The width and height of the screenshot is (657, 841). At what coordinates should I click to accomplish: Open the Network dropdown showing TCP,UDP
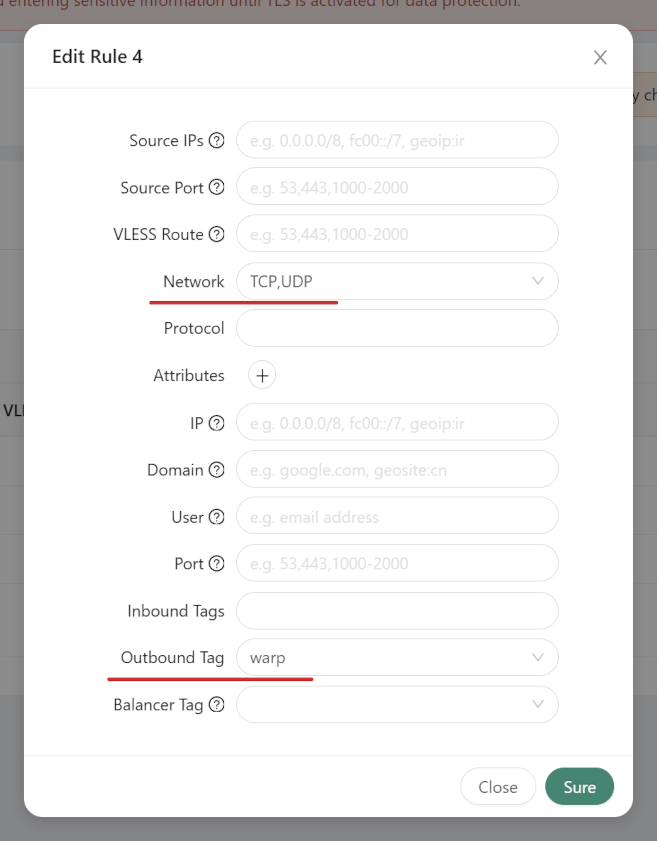[397, 281]
